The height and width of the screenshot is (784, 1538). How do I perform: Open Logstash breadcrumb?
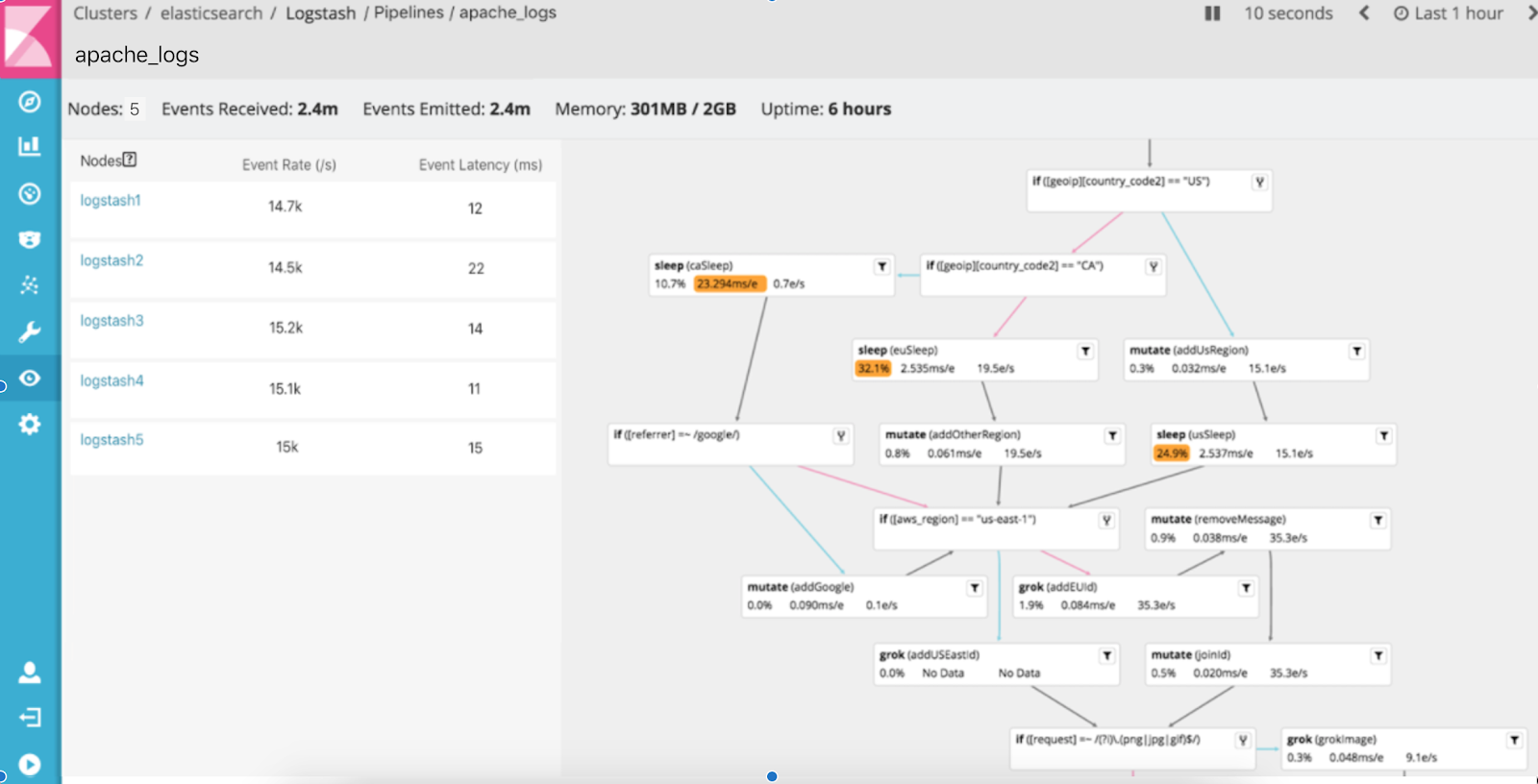[x=321, y=13]
